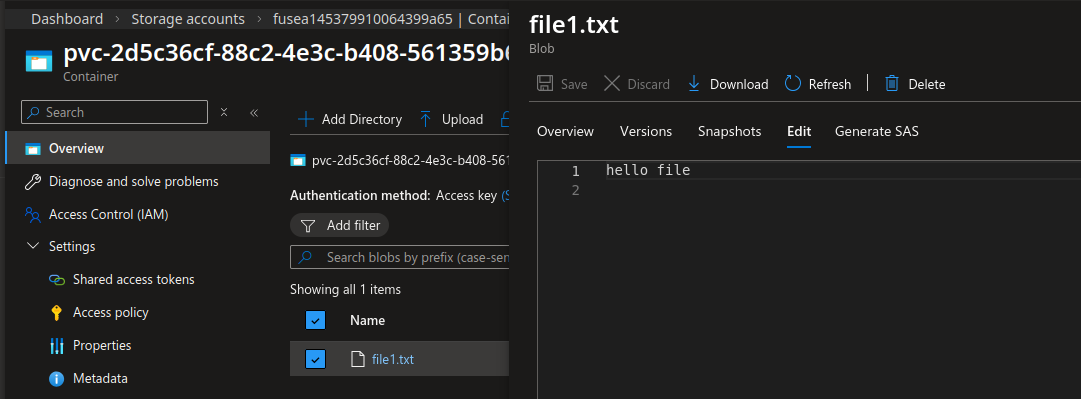Click the 'Authentication method' label
The height and width of the screenshot is (399, 1081).
(360, 196)
